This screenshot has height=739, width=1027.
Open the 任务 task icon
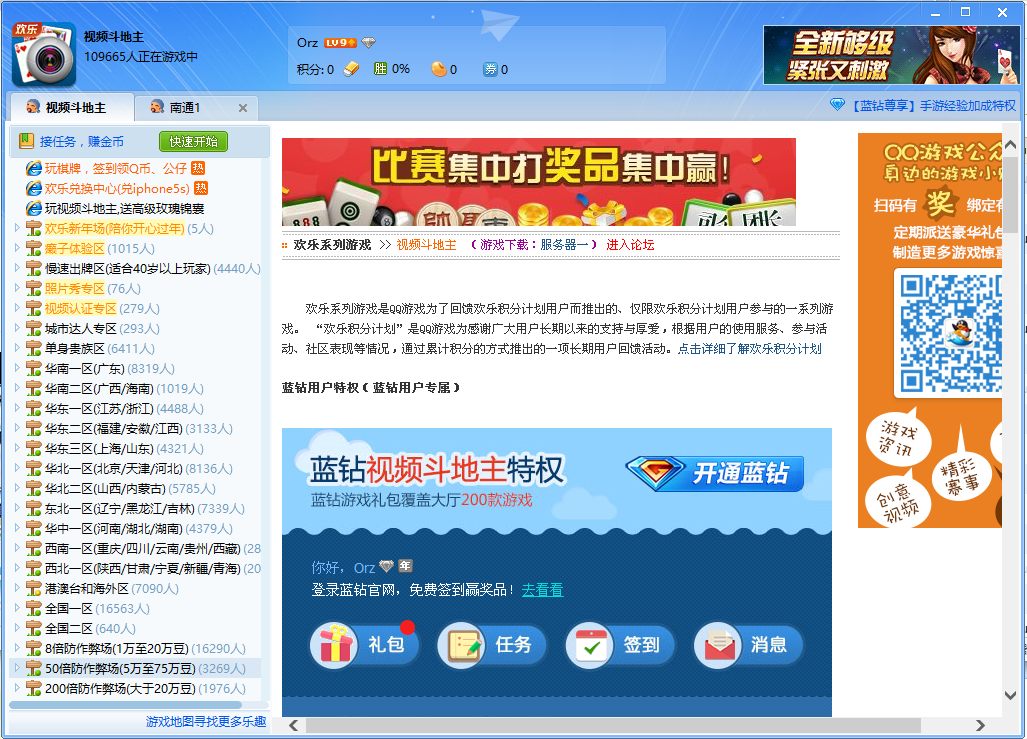click(x=461, y=645)
